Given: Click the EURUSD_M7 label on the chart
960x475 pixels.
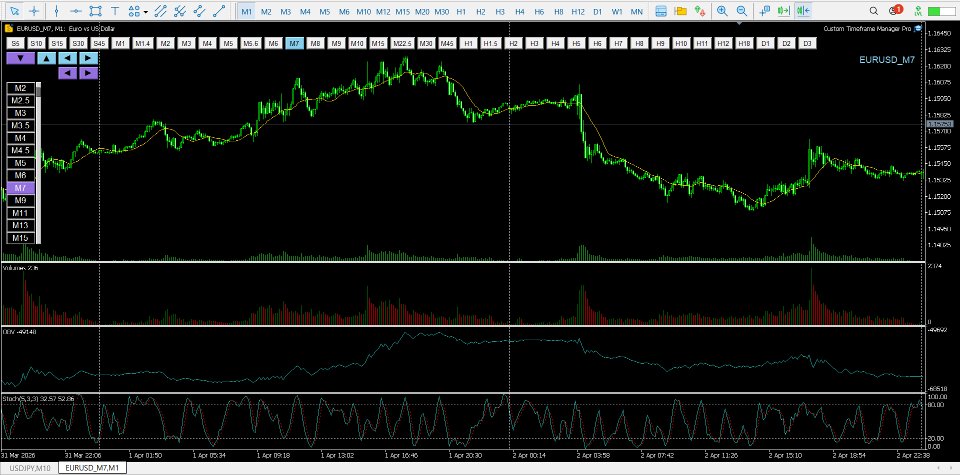Looking at the screenshot, I should tap(887, 60).
